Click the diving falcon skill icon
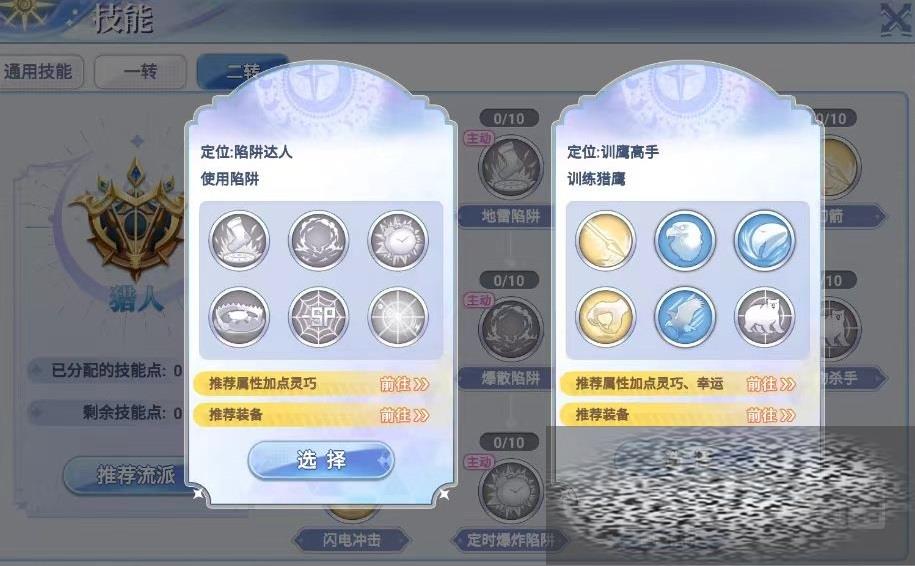This screenshot has height=566, width=915. point(685,317)
